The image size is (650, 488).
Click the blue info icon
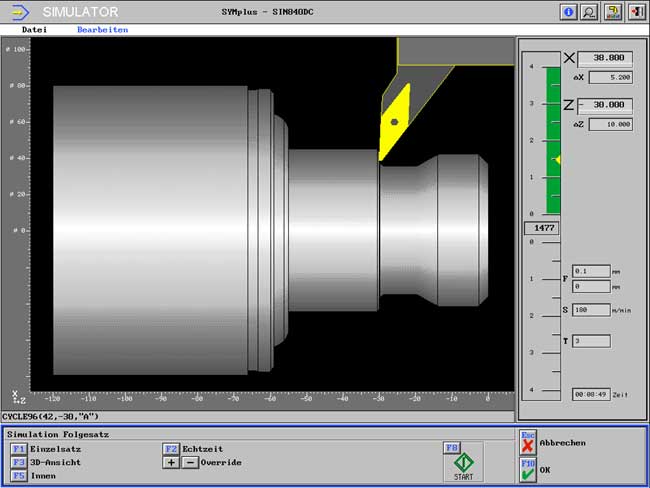click(x=569, y=12)
